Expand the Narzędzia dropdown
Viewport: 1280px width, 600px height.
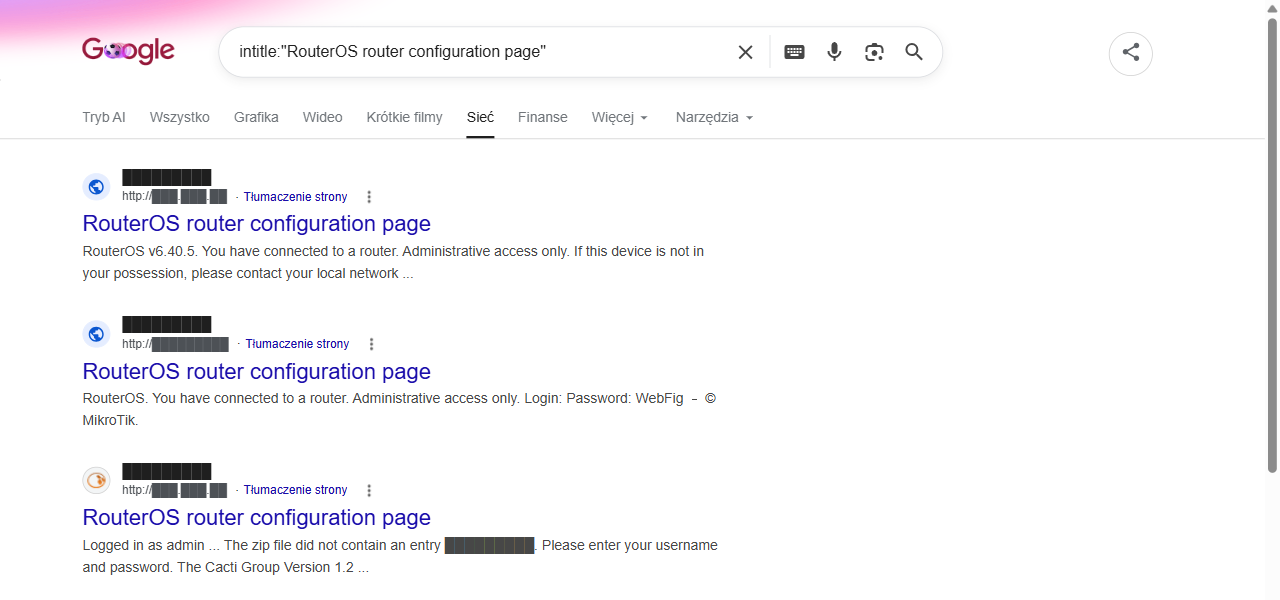tap(714, 117)
